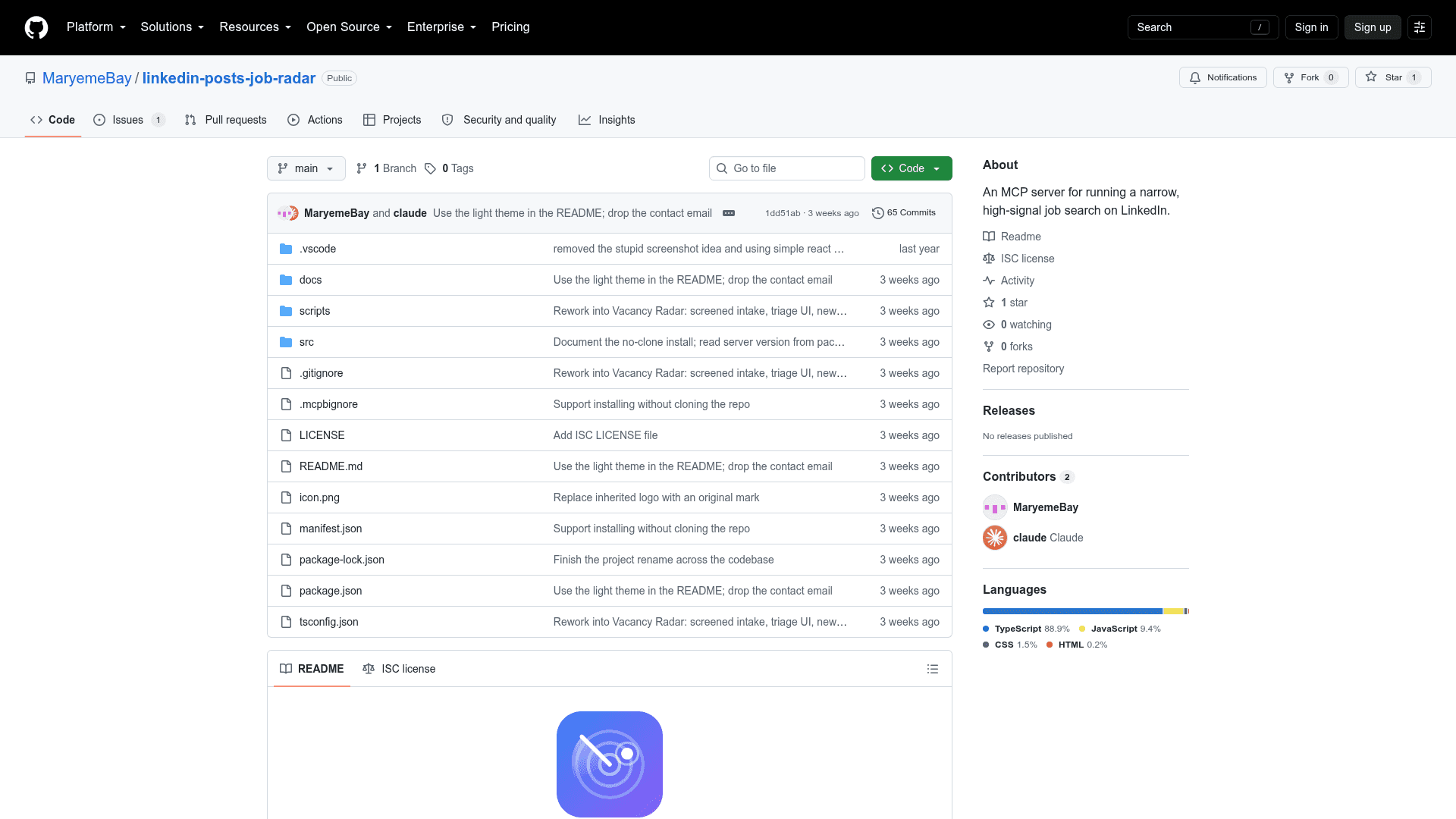Expand the Open Source menu

click(x=350, y=27)
